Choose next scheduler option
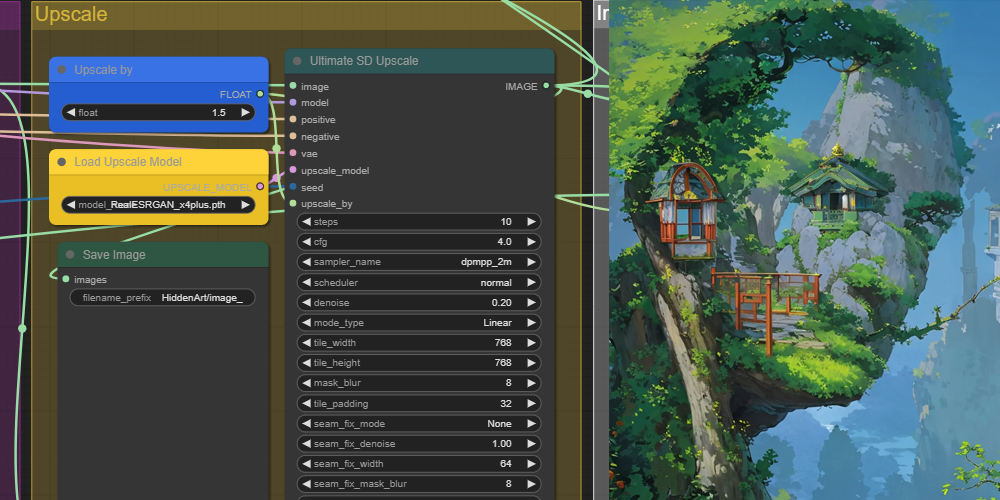This screenshot has width=1000, height=500. (x=531, y=283)
